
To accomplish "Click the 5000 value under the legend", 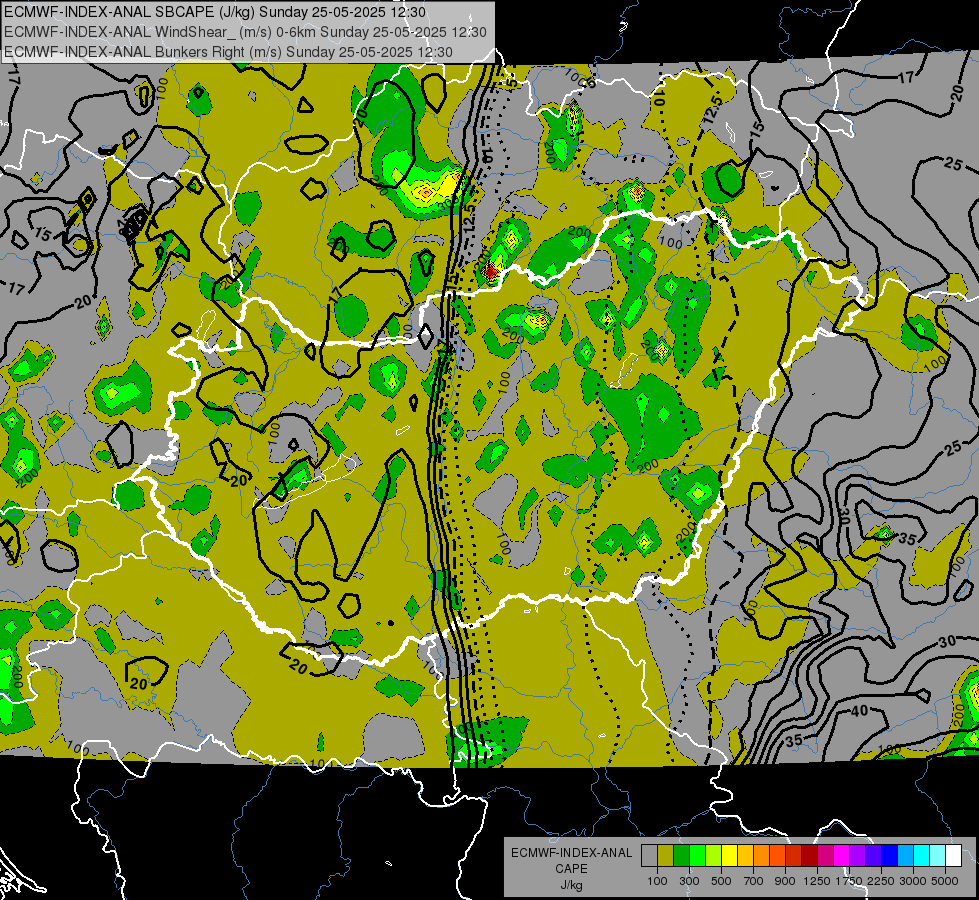I will (945, 881).
